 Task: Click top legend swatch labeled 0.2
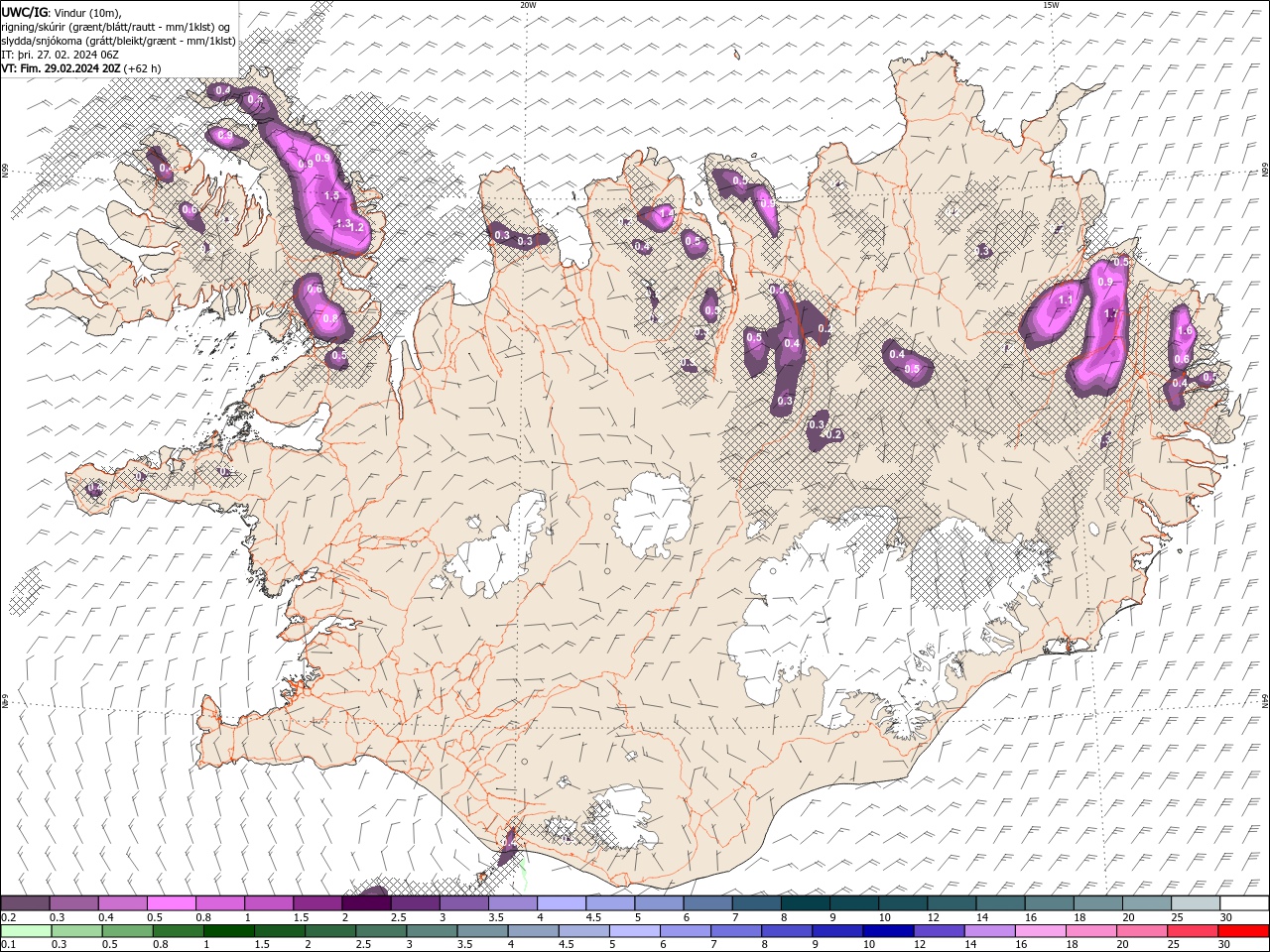(x=25, y=903)
